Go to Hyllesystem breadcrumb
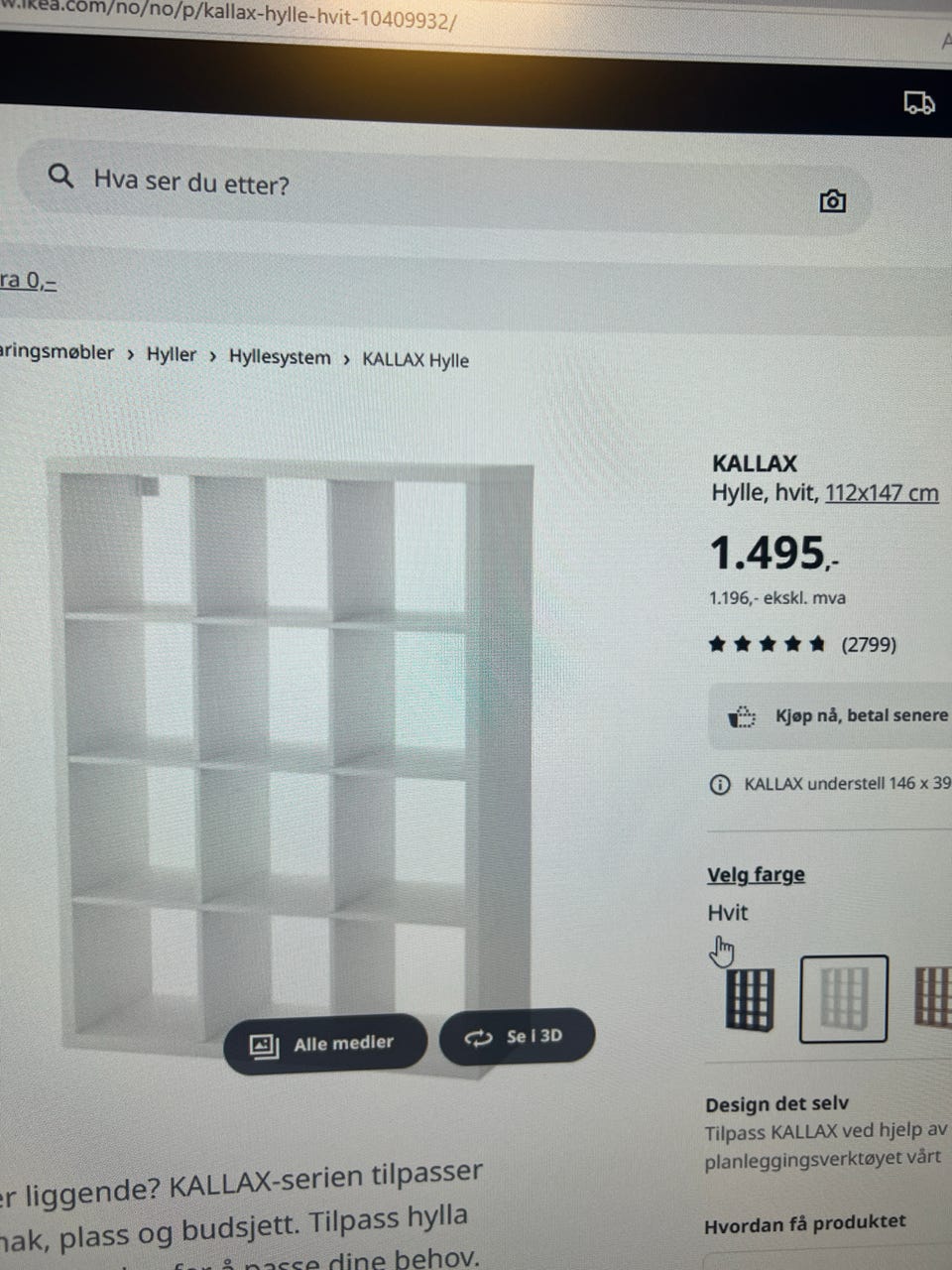This screenshot has height=1270, width=952. [280, 357]
